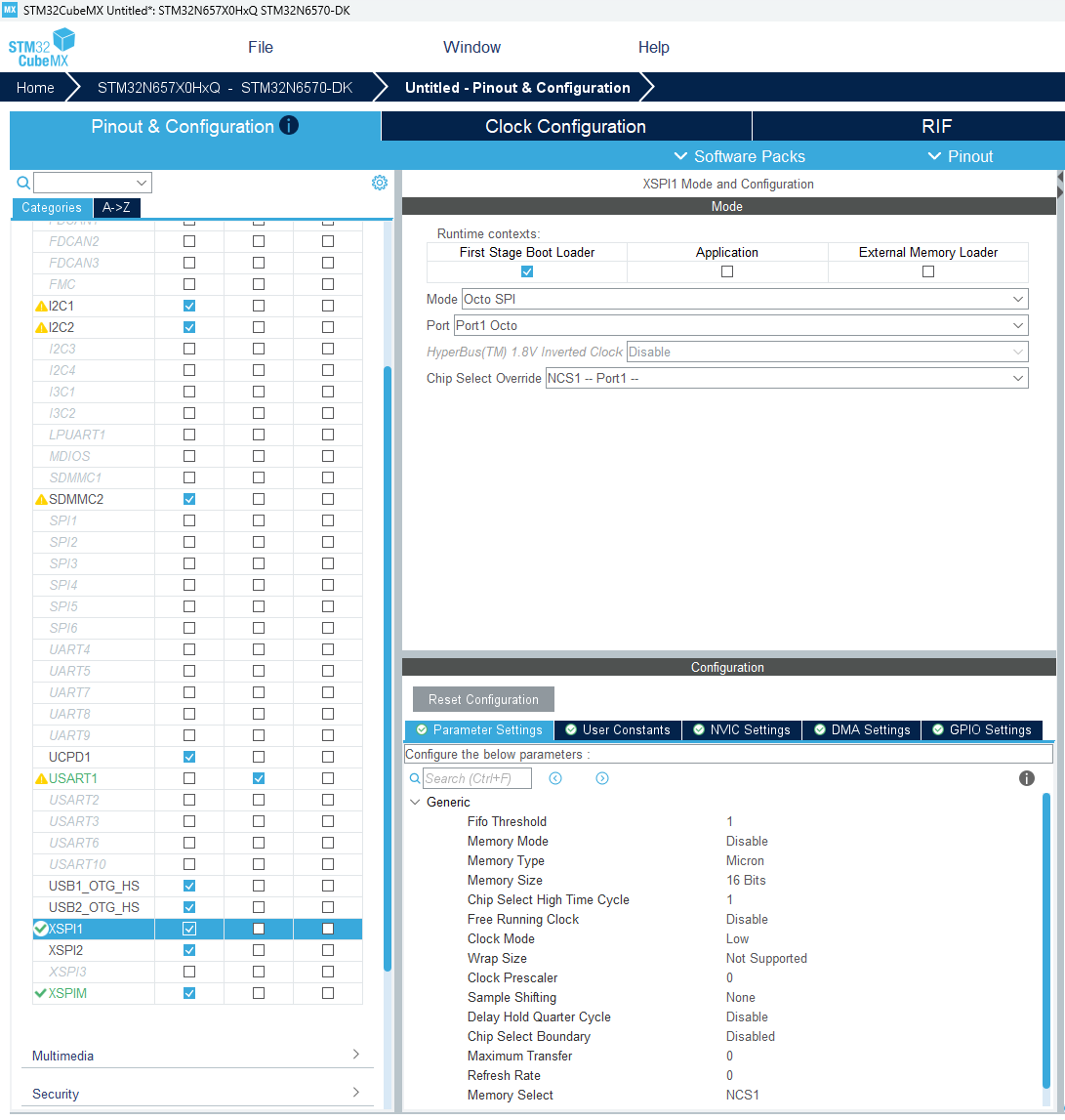Open the Window menu
This screenshot has height=1120, width=1065.
471,47
